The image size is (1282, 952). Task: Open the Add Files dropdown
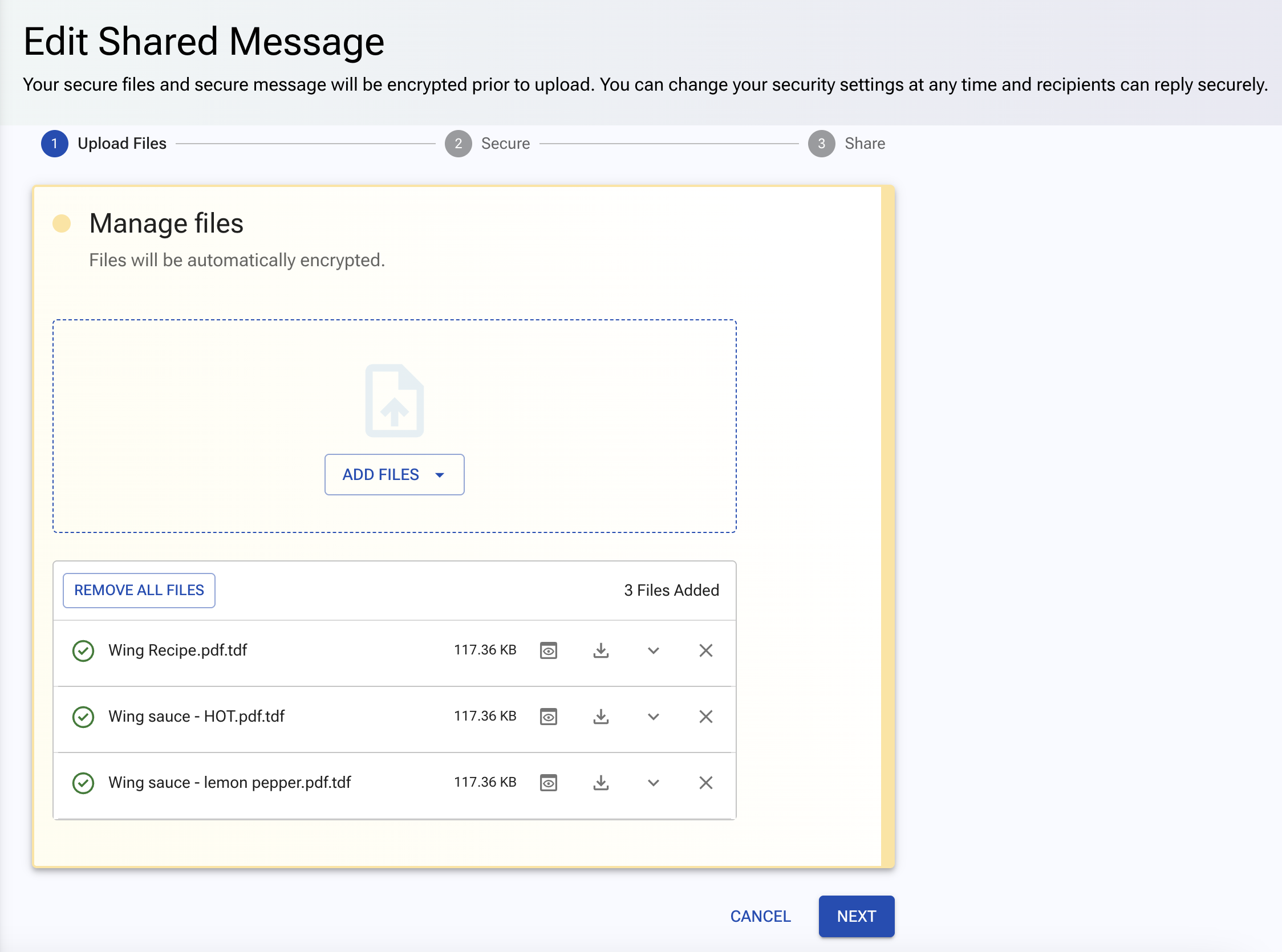point(394,474)
